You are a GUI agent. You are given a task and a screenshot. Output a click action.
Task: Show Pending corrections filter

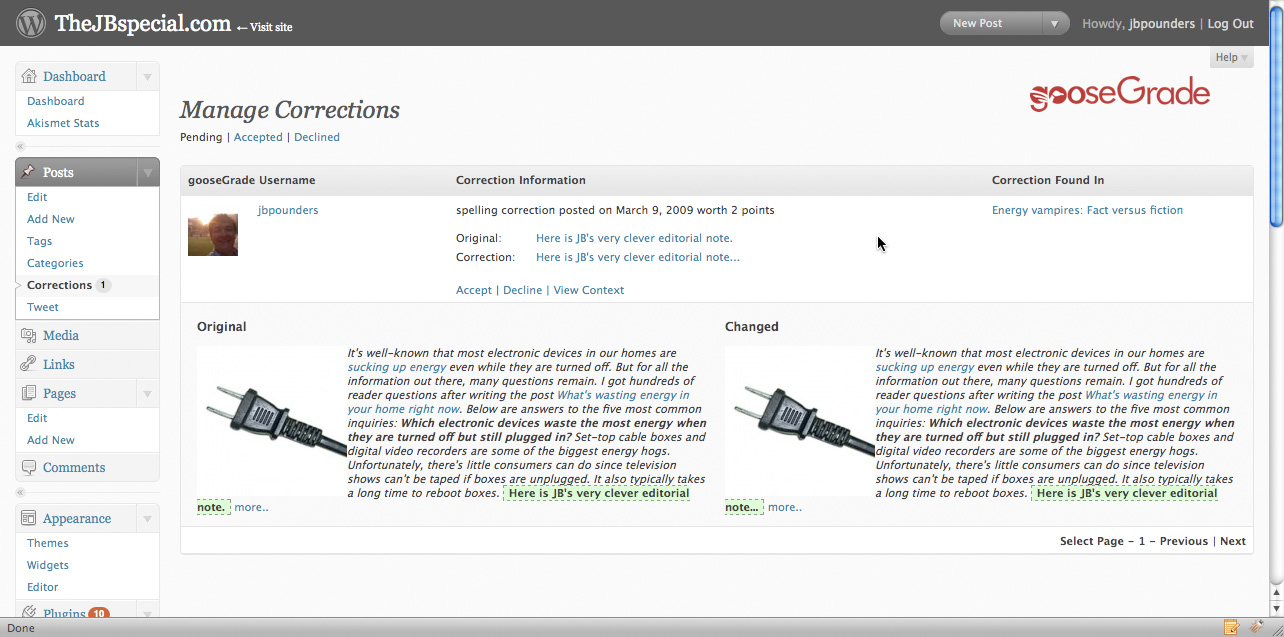coord(201,137)
